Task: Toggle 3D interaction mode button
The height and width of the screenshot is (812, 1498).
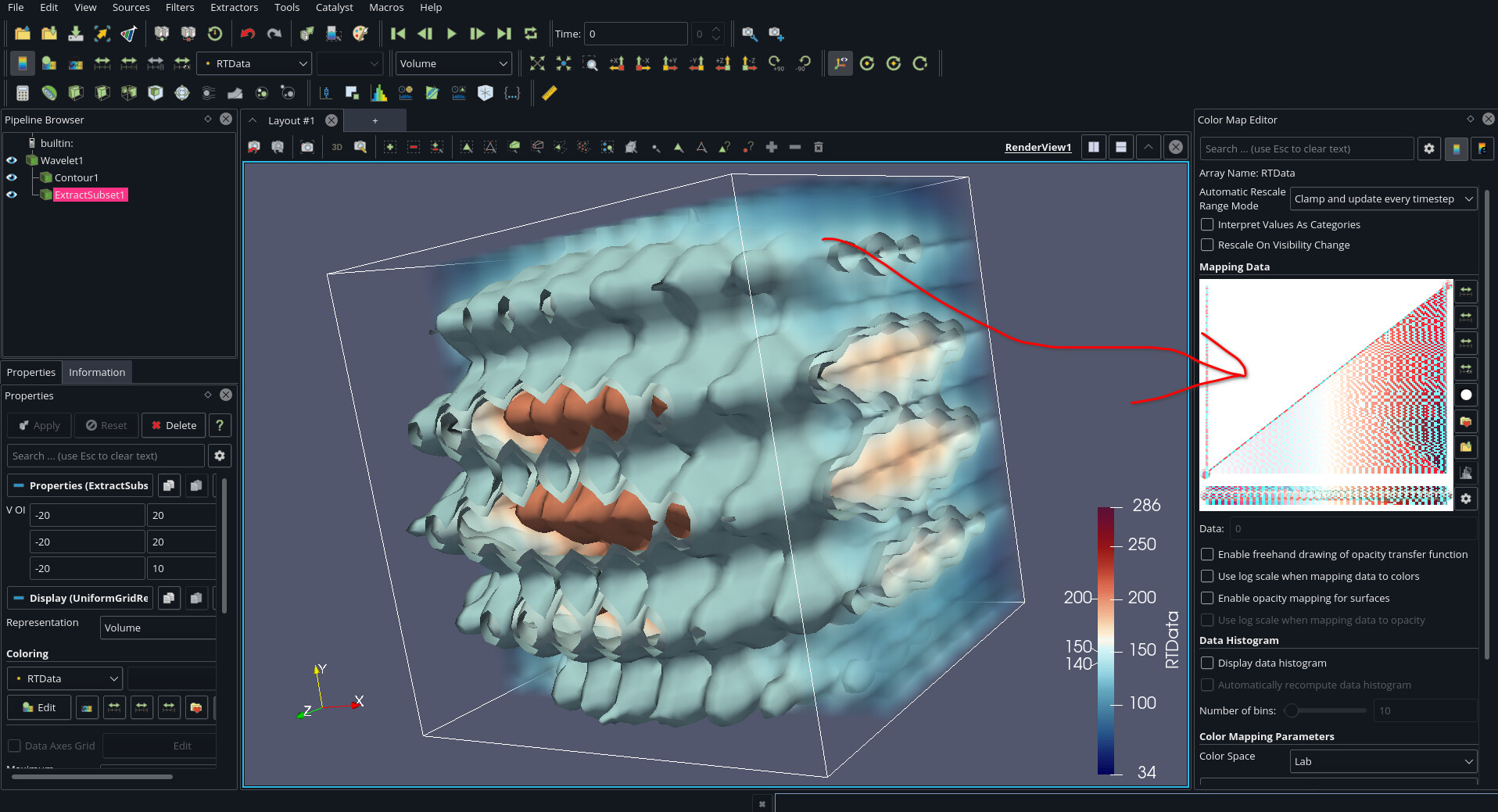Action: pos(337,147)
